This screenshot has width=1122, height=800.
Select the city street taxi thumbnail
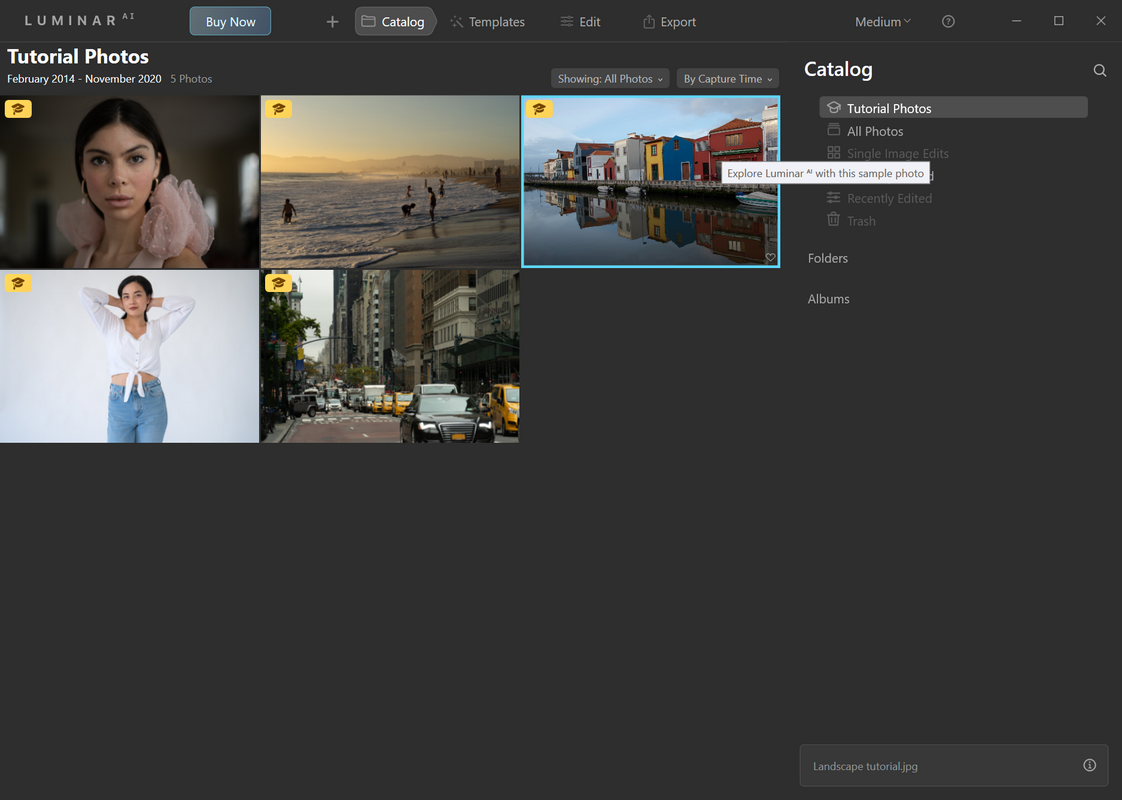(390, 356)
